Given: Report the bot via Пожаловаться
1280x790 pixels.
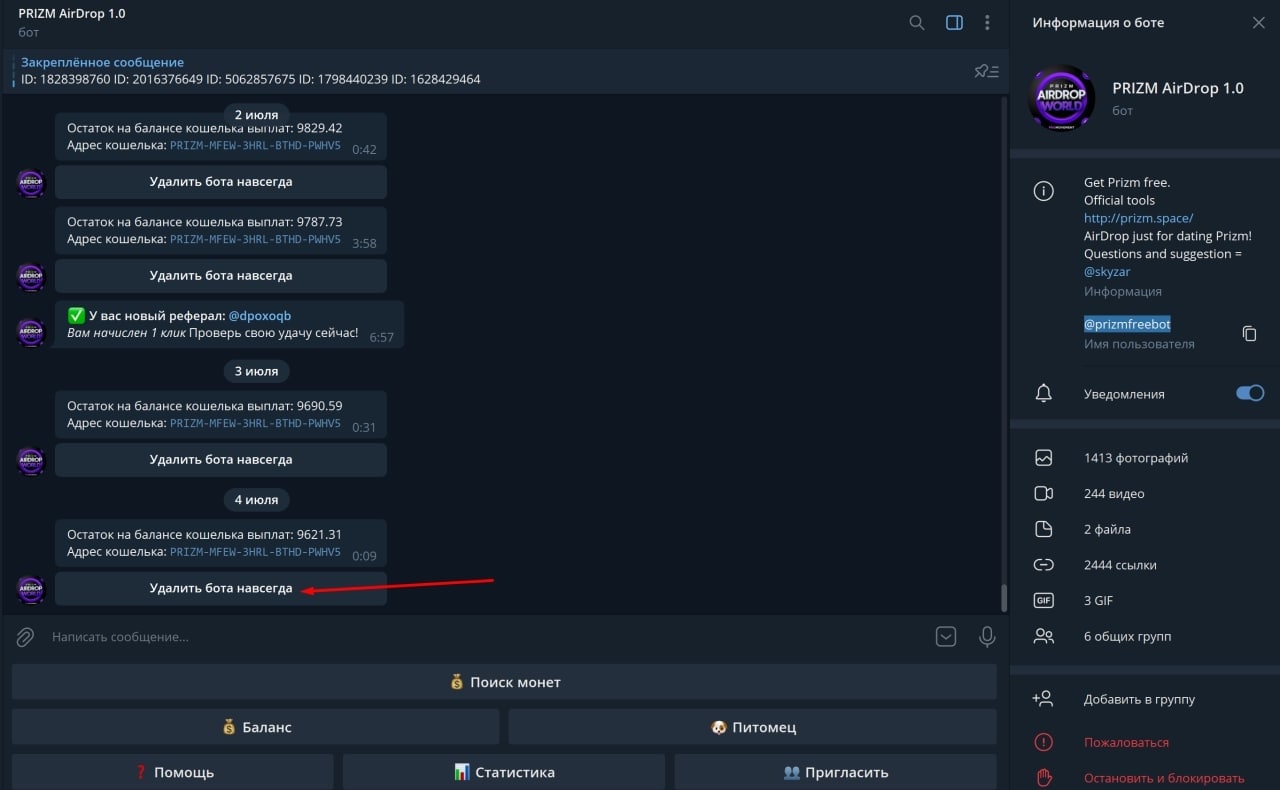Looking at the screenshot, I should pos(1126,742).
